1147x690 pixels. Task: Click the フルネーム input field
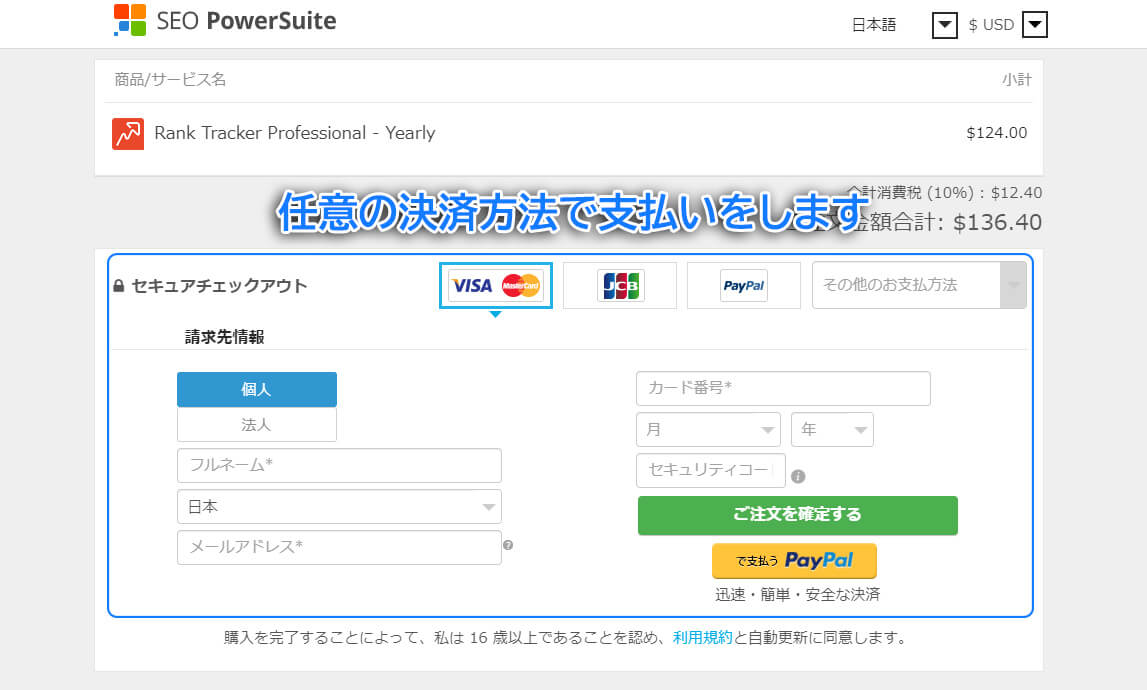(339, 465)
